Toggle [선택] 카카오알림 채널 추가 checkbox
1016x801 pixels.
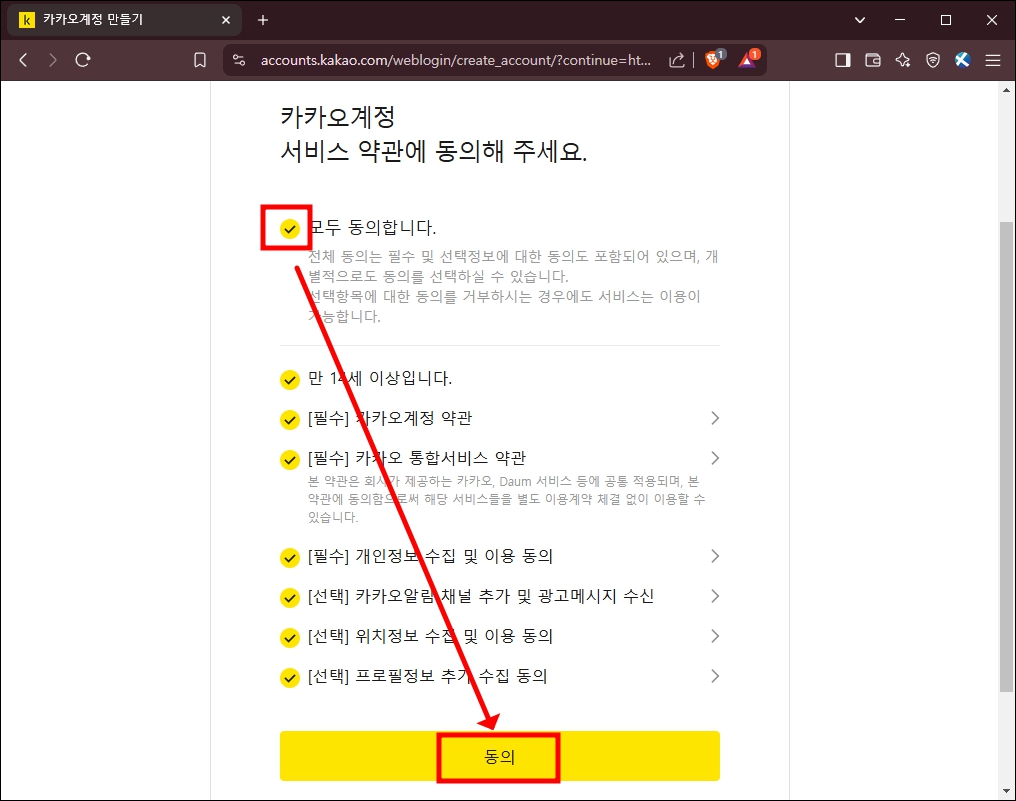pyautogui.click(x=290, y=598)
